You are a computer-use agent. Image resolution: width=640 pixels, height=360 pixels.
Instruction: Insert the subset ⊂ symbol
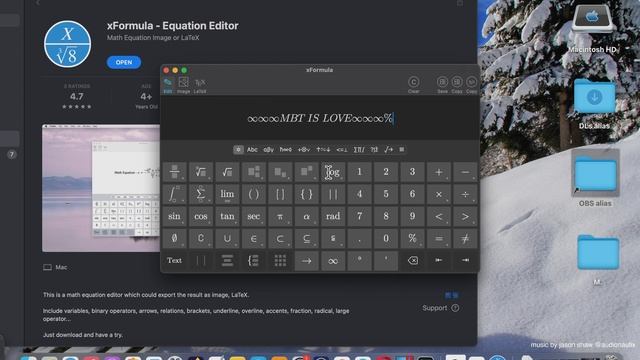(280, 238)
